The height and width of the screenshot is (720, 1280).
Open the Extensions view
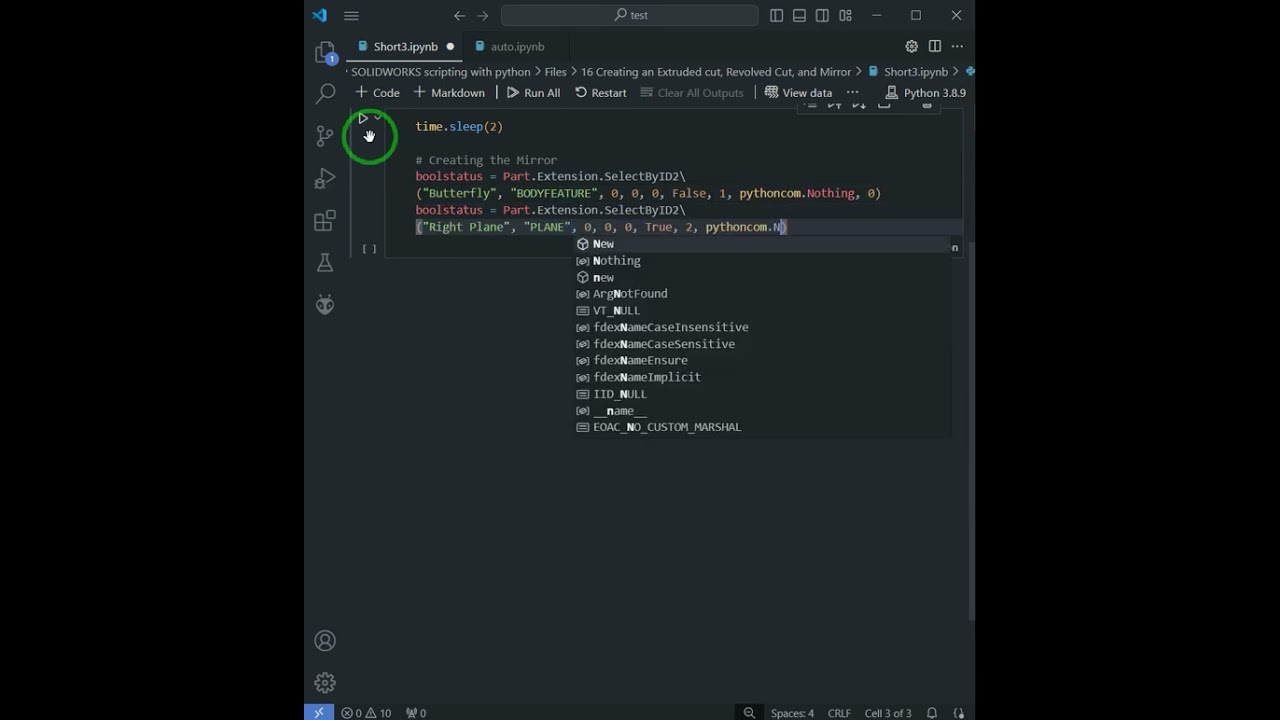pyautogui.click(x=325, y=220)
